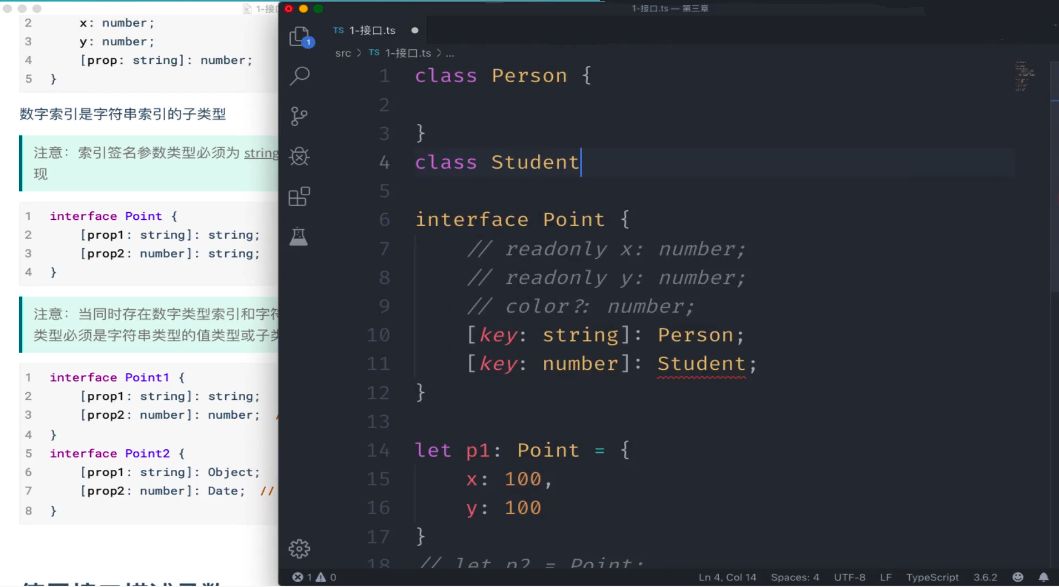Click the 3.6.2 TypeScript version

tap(984, 577)
